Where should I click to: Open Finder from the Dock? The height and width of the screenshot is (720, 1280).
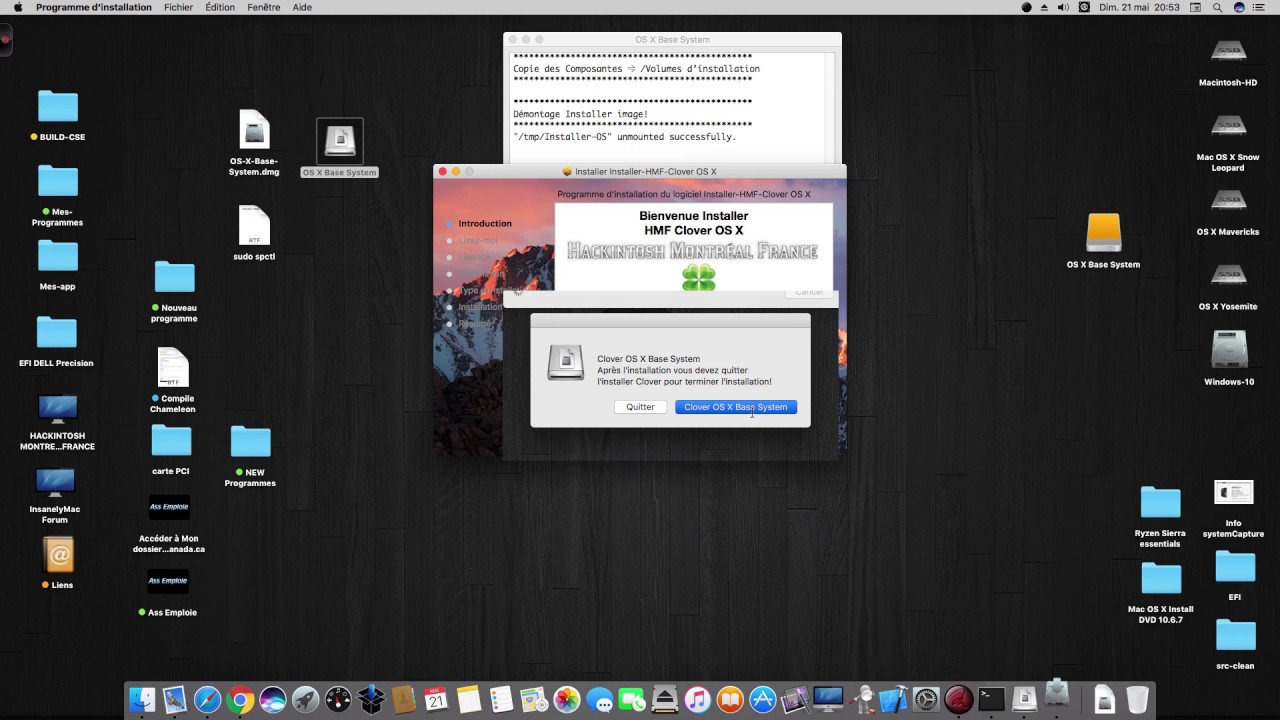143,699
